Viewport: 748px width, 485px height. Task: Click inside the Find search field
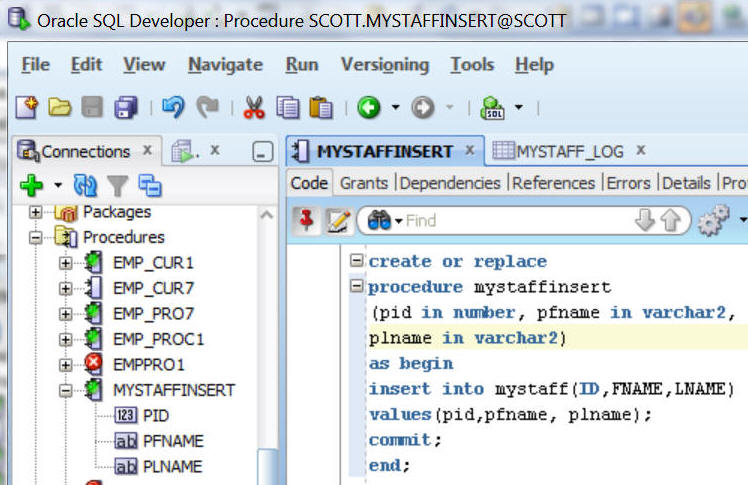pyautogui.click(x=518, y=221)
